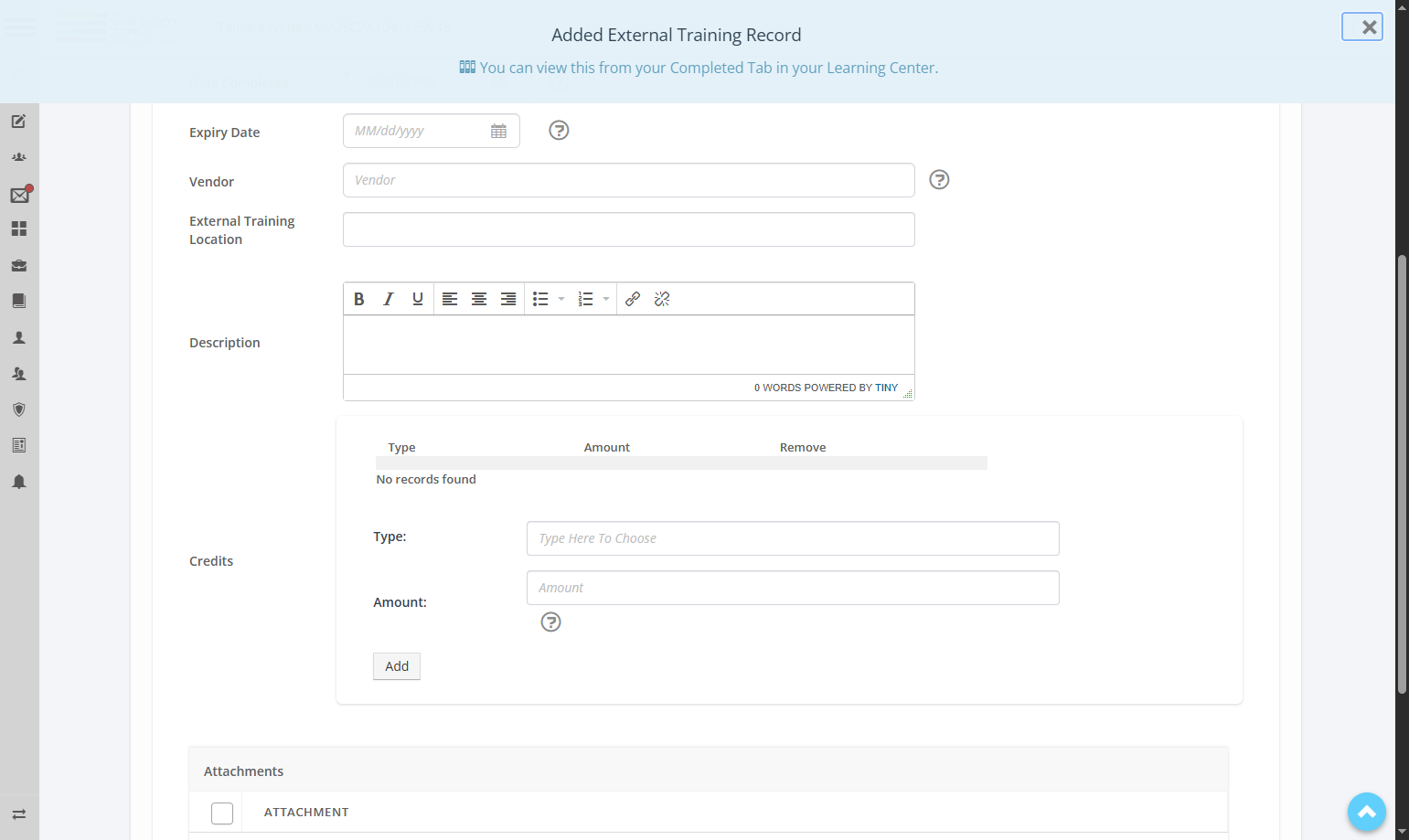Click the ATTACHMENT column header
The image size is (1409, 840).
point(306,812)
